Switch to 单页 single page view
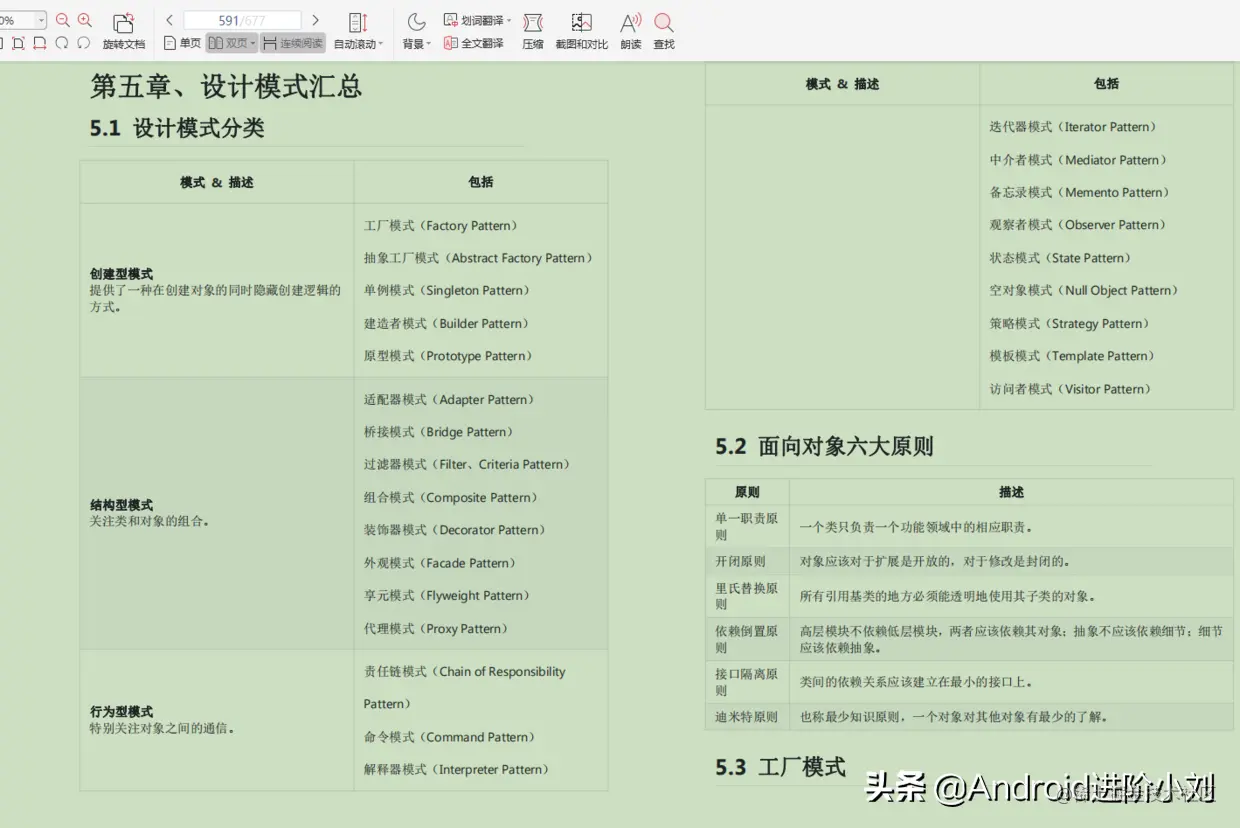 [x=182, y=43]
